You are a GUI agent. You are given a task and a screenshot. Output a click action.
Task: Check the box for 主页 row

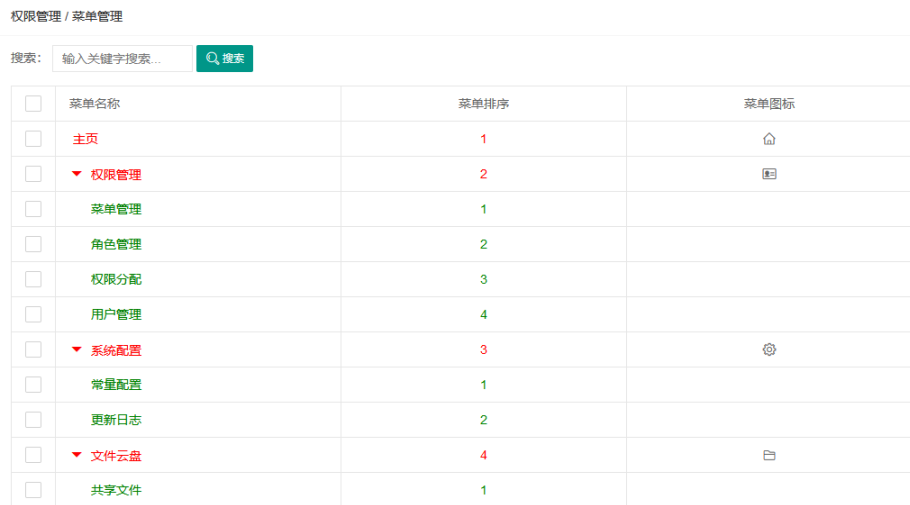(x=33, y=139)
